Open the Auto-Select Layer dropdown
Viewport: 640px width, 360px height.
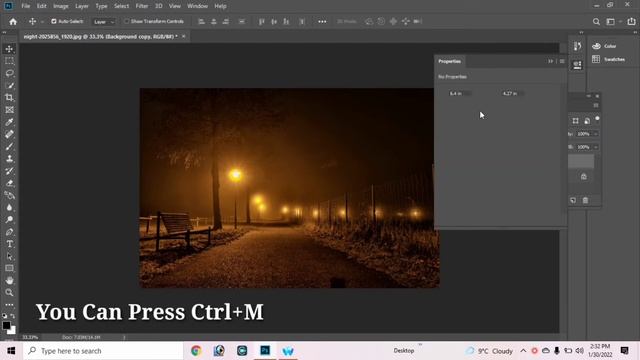coord(104,22)
